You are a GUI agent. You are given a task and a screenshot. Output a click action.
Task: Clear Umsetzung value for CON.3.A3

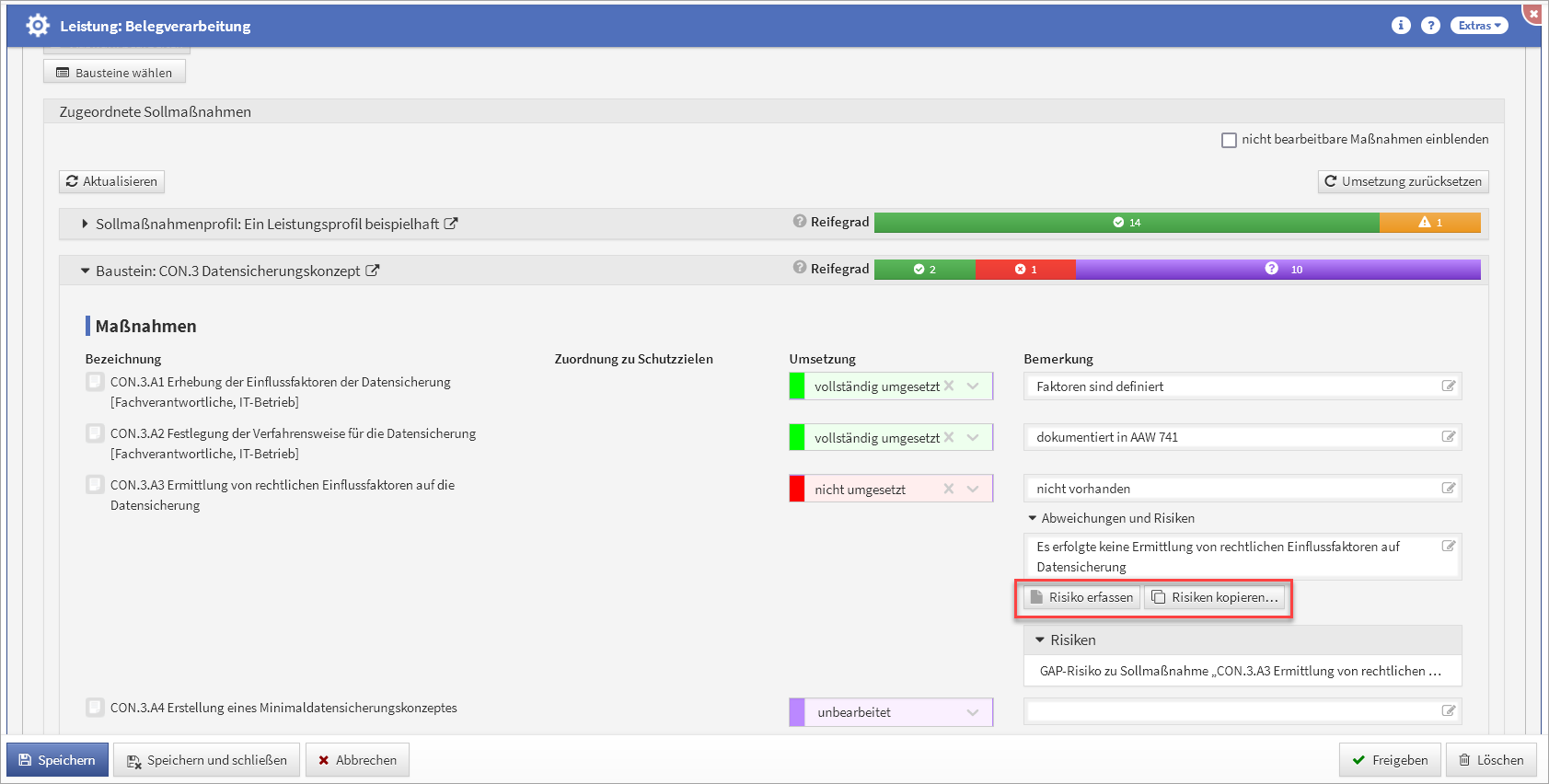coord(949,489)
